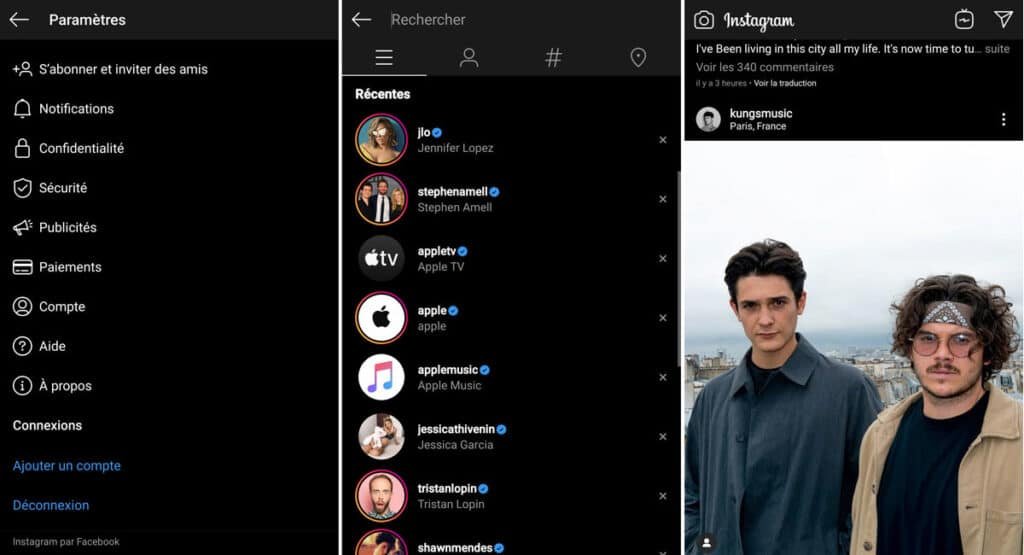Open the Apple TV logo avatar
This screenshot has width=1024, height=555.
coord(381,259)
